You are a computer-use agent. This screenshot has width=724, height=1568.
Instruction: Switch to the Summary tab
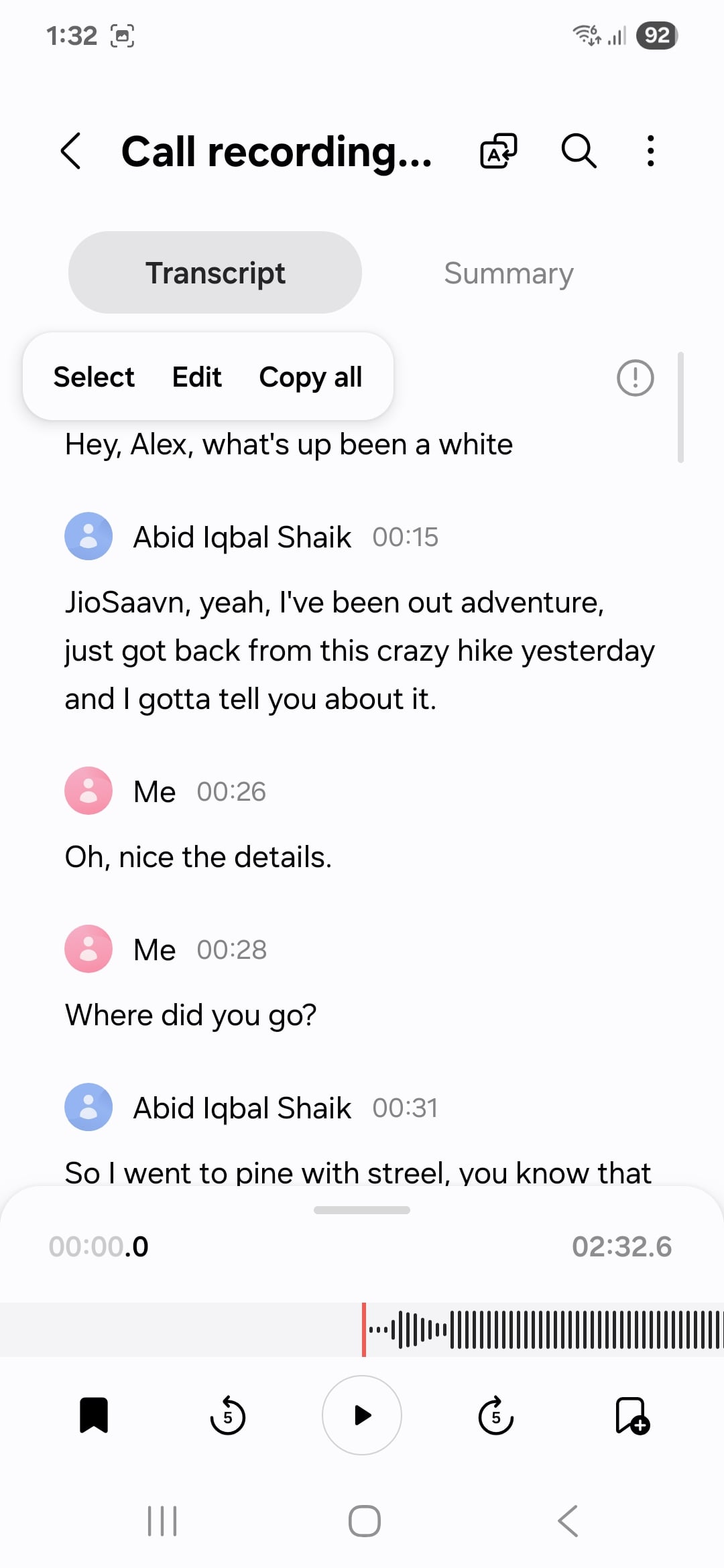tap(508, 273)
